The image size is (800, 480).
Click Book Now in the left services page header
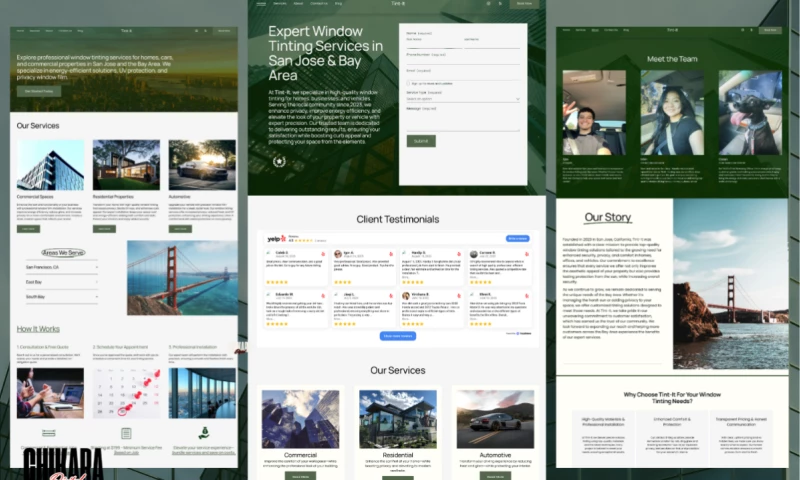tap(224, 31)
